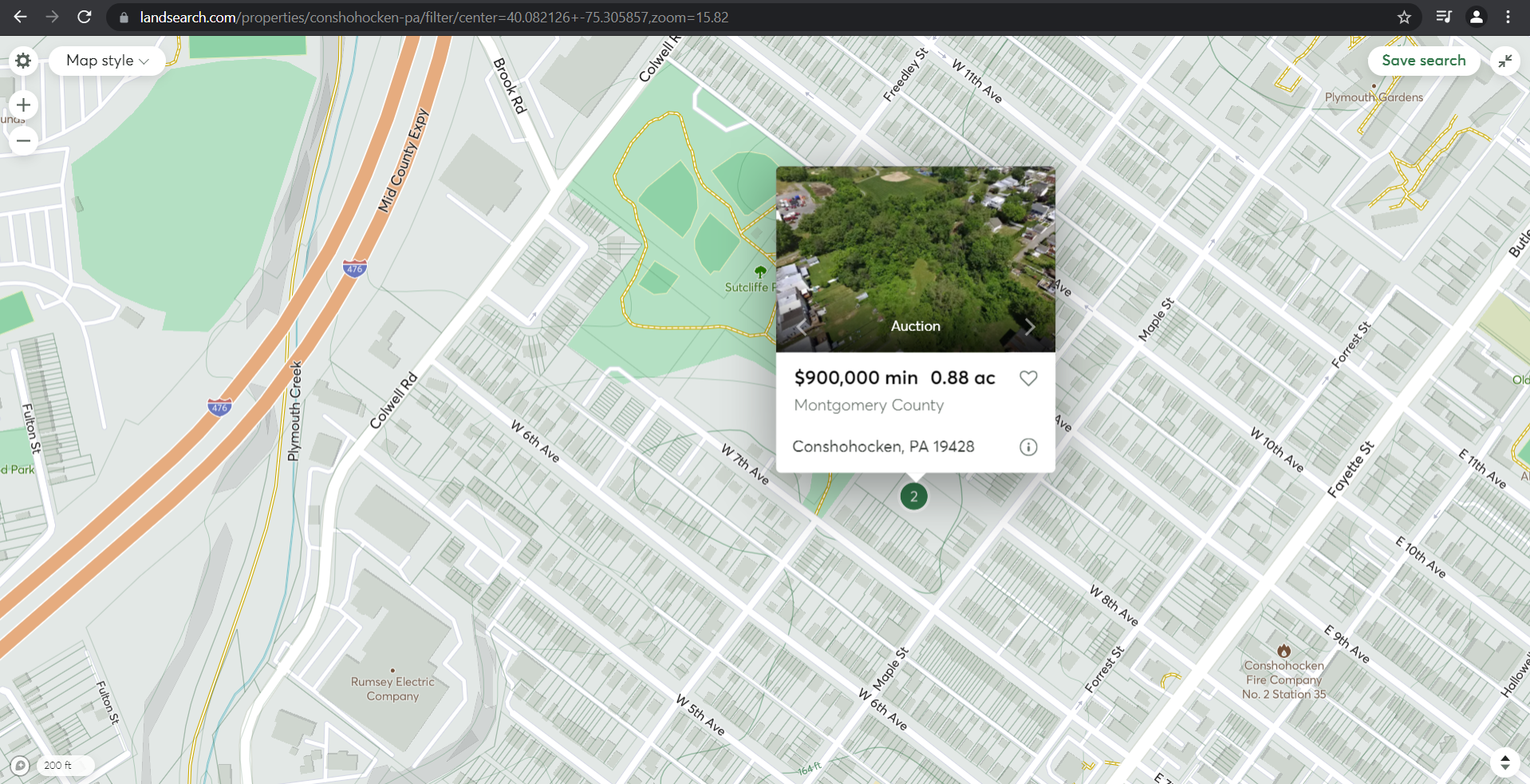Show next listing photo with right chevron
Viewport: 1530px width, 784px height.
click(1030, 326)
